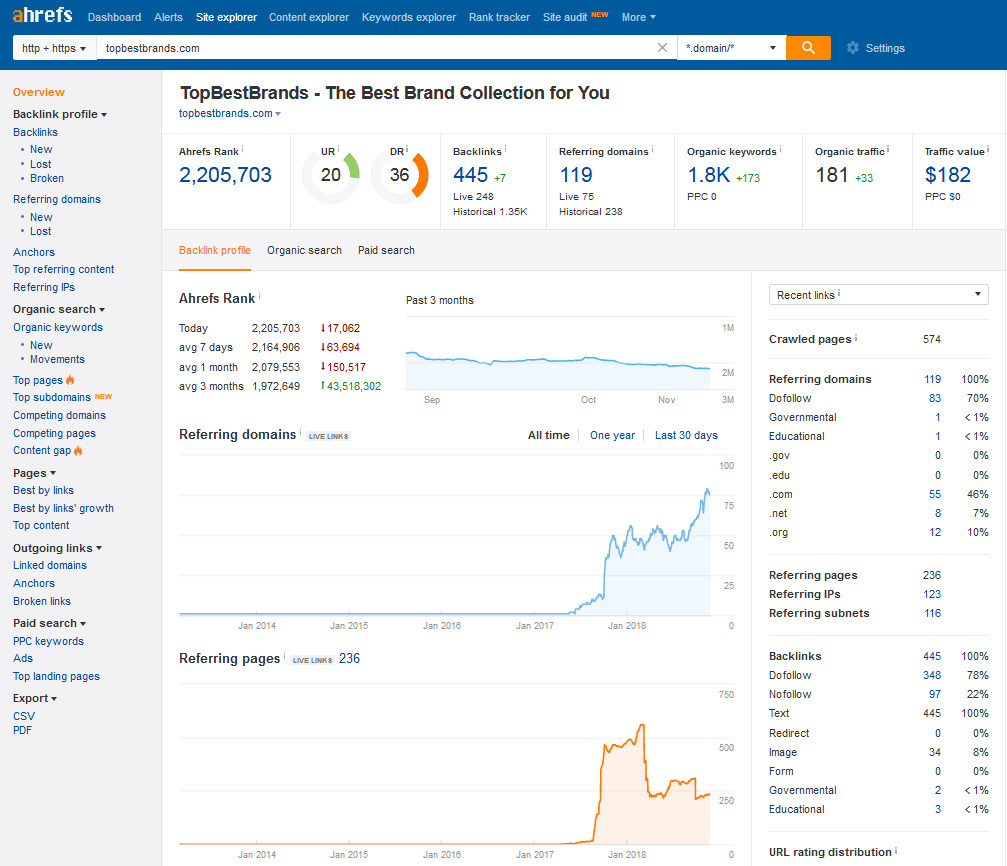Export the report as PDF
This screenshot has height=866, width=1007.
coord(22,730)
